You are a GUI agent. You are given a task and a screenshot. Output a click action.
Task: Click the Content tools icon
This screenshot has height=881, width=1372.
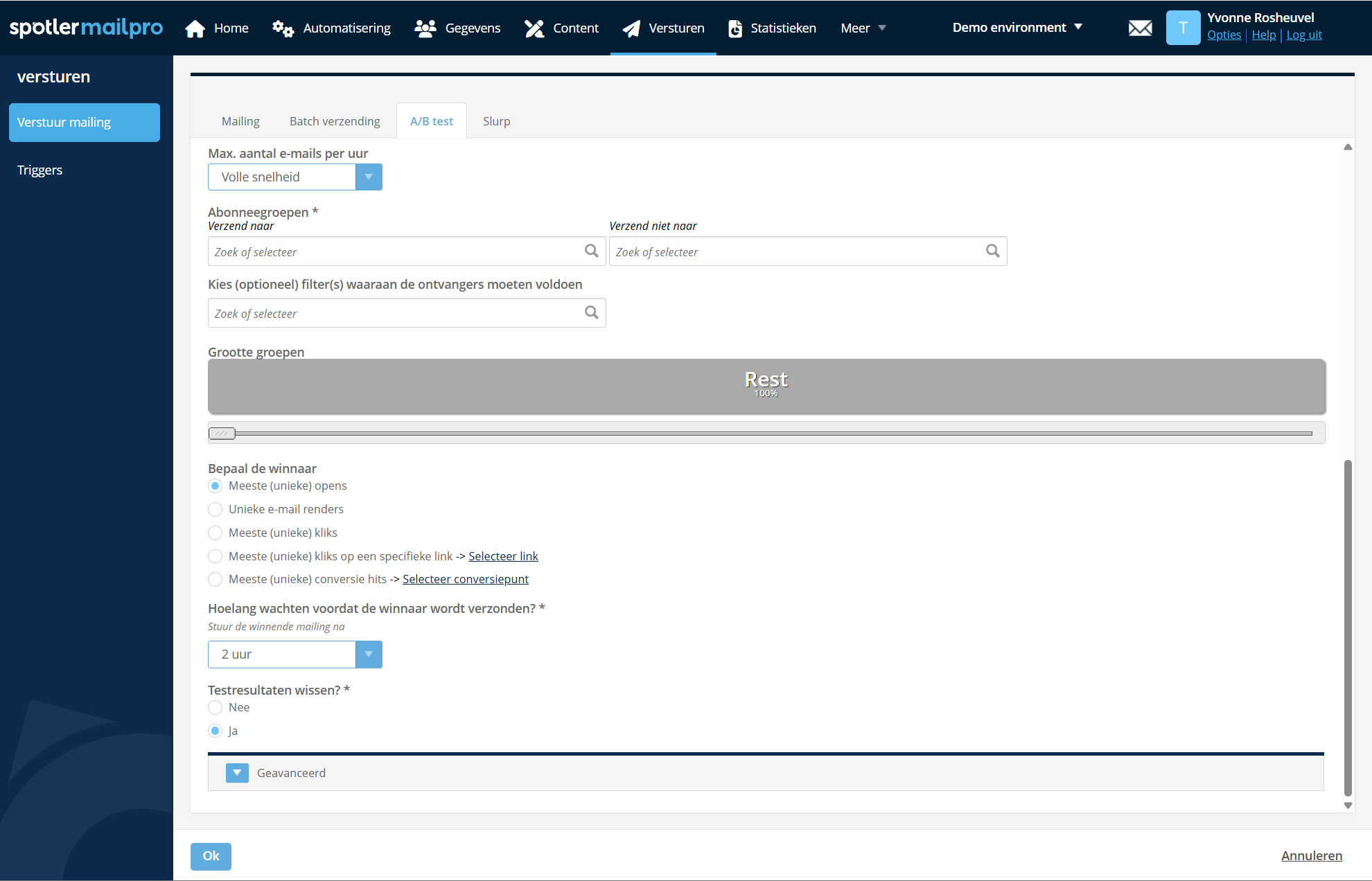[x=534, y=28]
